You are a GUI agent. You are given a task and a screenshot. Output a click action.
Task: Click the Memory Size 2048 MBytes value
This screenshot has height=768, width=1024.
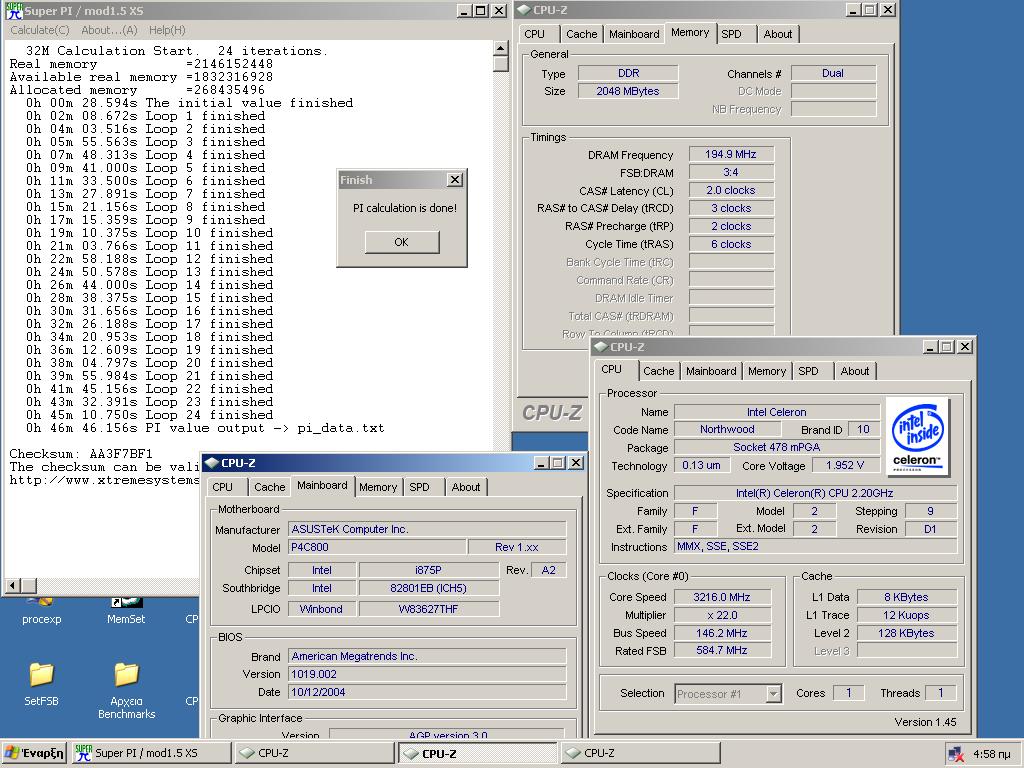pyautogui.click(x=628, y=91)
